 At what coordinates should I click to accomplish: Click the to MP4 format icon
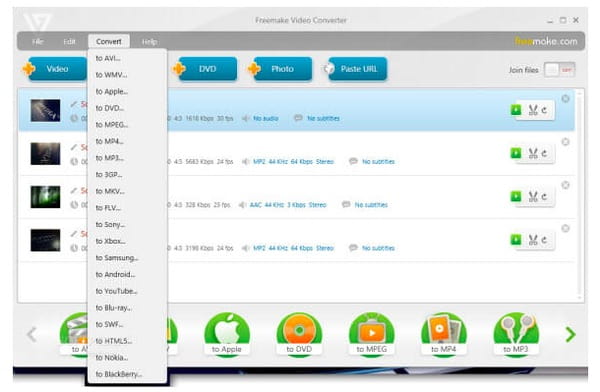(444, 335)
